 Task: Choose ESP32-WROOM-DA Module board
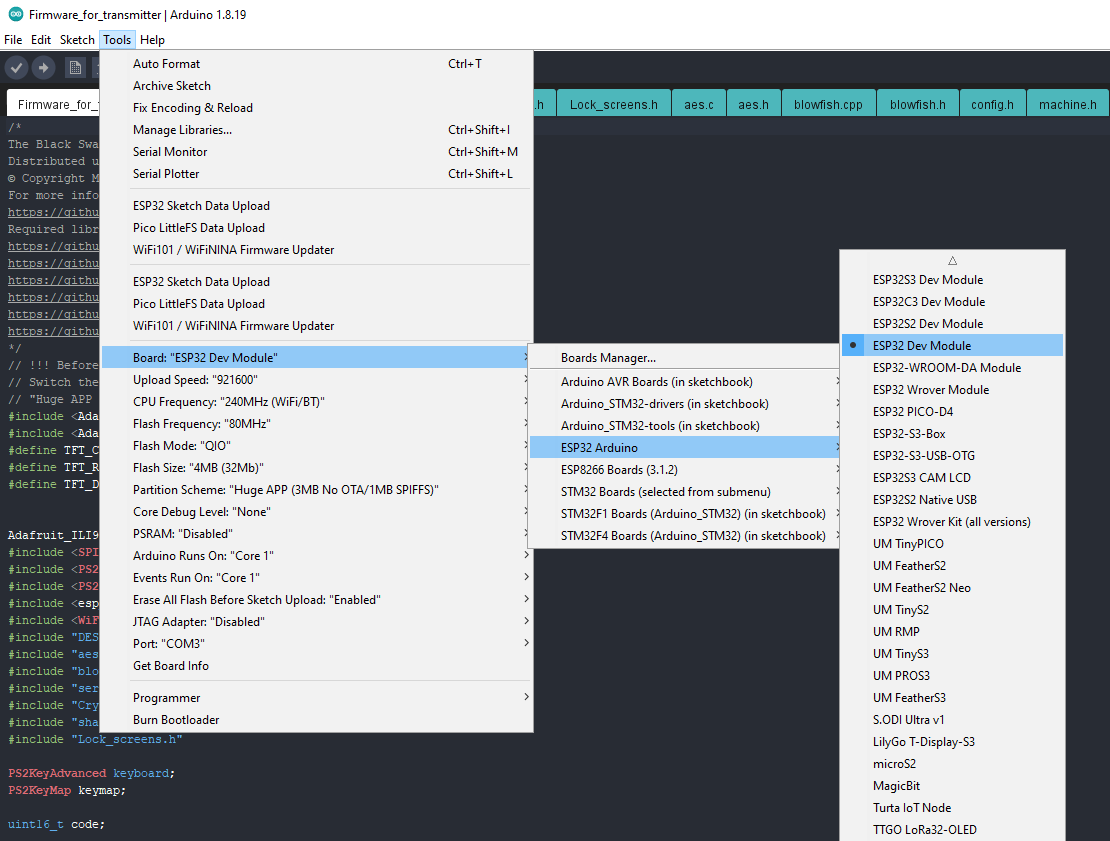pyautogui.click(x=952, y=367)
